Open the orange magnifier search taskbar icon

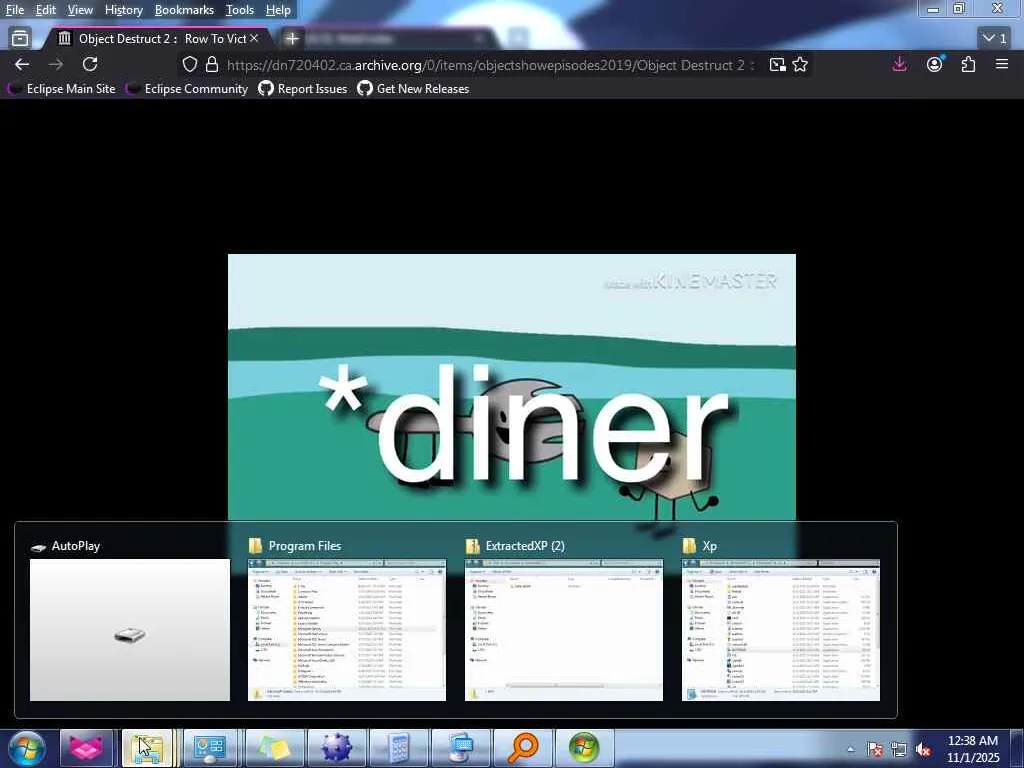(522, 748)
